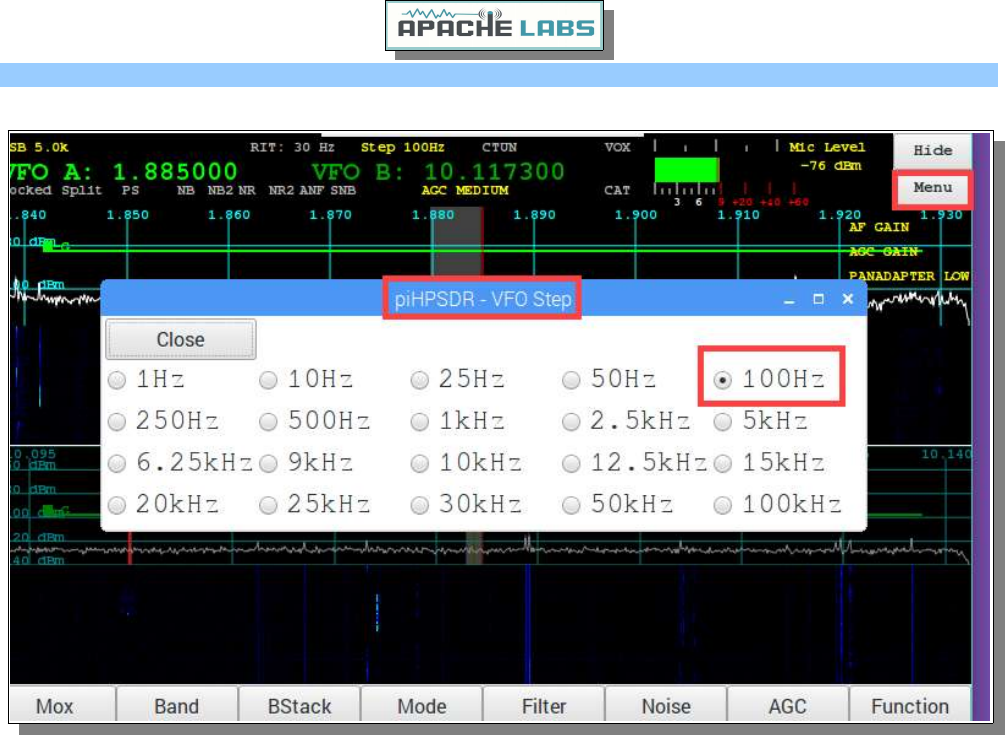Click the green S-meter bar
This screenshot has width=1005, height=735.
(686, 170)
